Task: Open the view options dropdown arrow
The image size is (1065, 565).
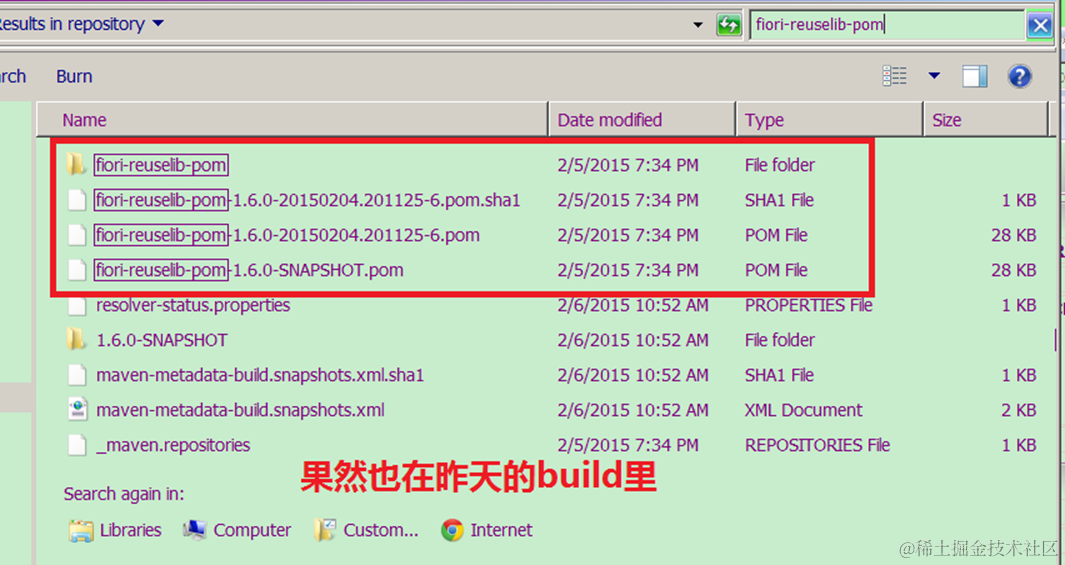Action: [935, 75]
